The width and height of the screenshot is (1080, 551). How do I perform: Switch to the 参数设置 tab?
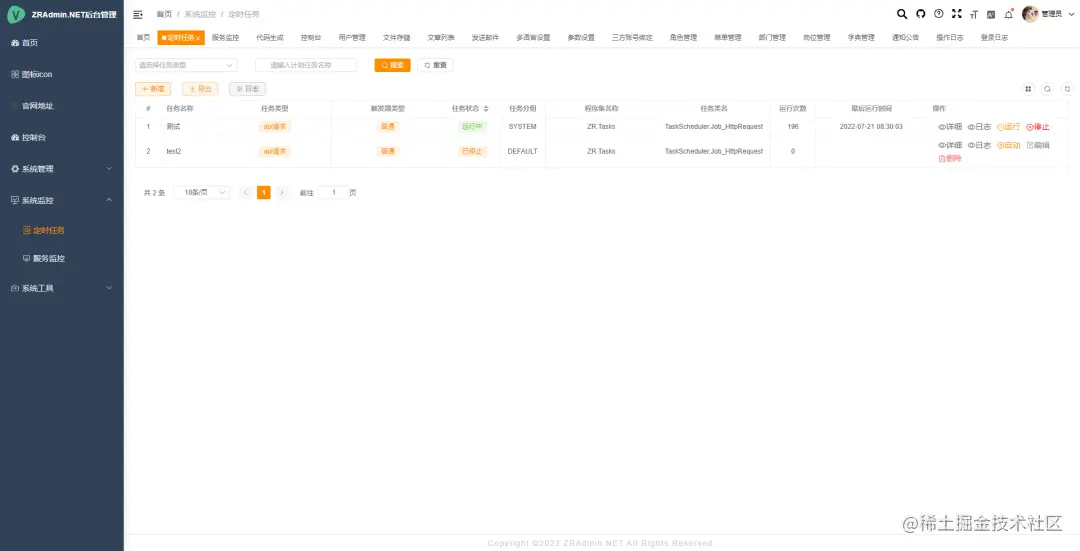click(581, 38)
